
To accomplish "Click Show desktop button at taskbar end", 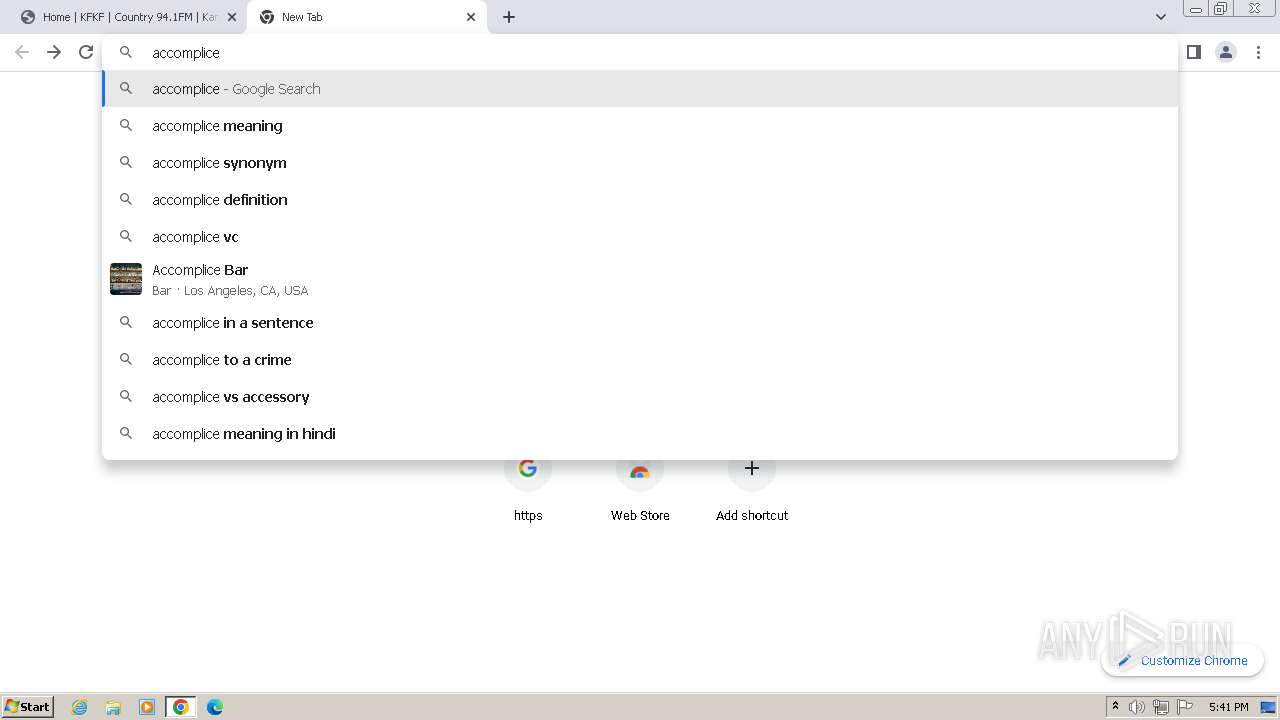I will tap(1269, 707).
